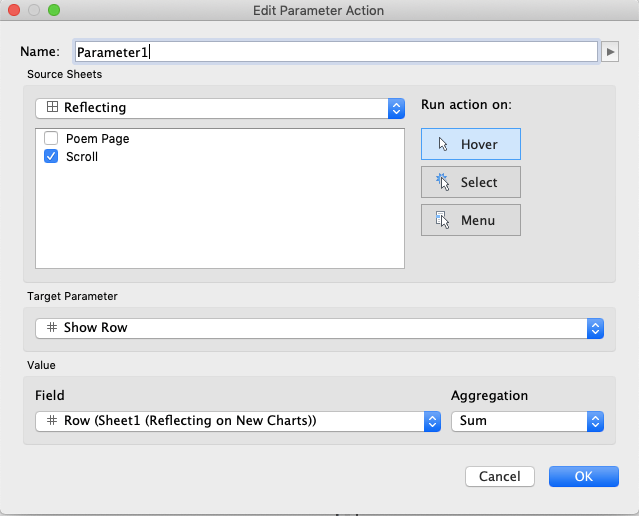
Task: Select the Poem Page label in list
Action: (97, 139)
